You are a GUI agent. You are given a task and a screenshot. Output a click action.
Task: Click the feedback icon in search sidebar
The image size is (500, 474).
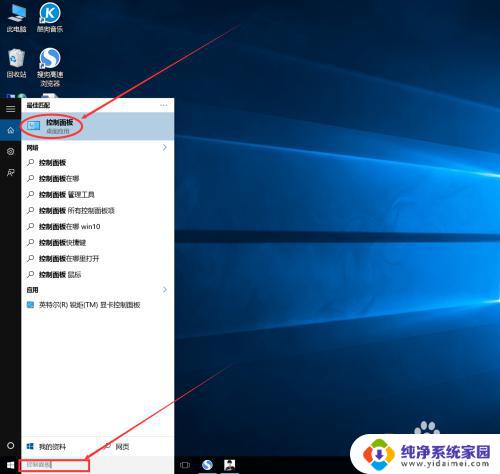(11, 173)
